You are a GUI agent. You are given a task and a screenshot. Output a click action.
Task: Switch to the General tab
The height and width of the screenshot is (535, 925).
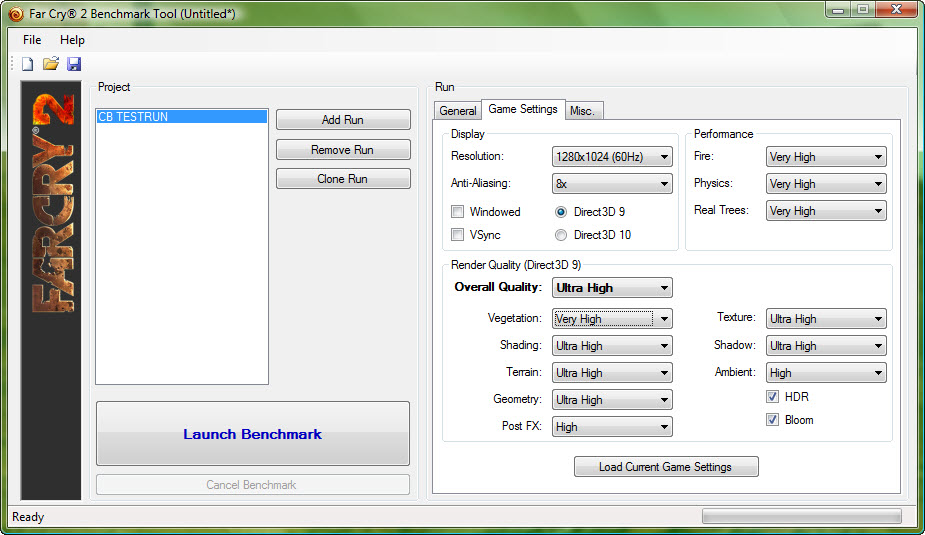pos(457,111)
